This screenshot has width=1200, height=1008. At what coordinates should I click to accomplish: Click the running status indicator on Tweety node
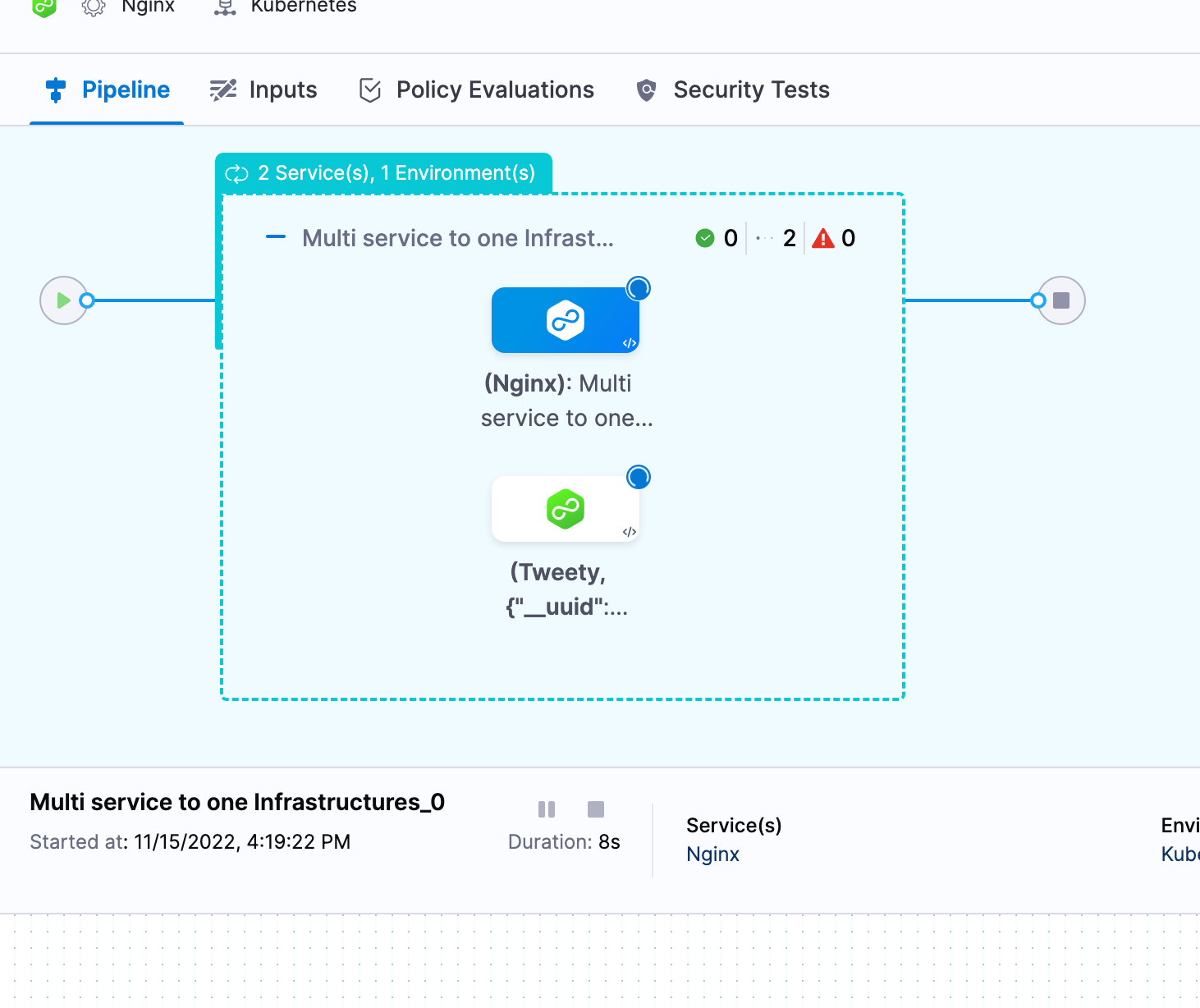[639, 477]
